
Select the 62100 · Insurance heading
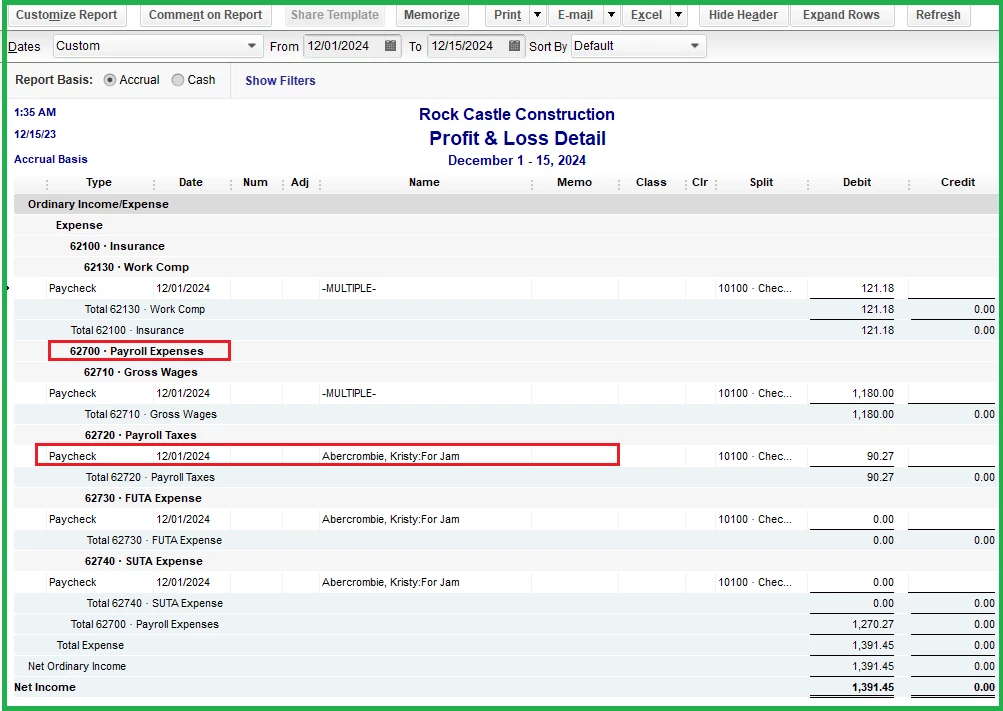pos(117,246)
